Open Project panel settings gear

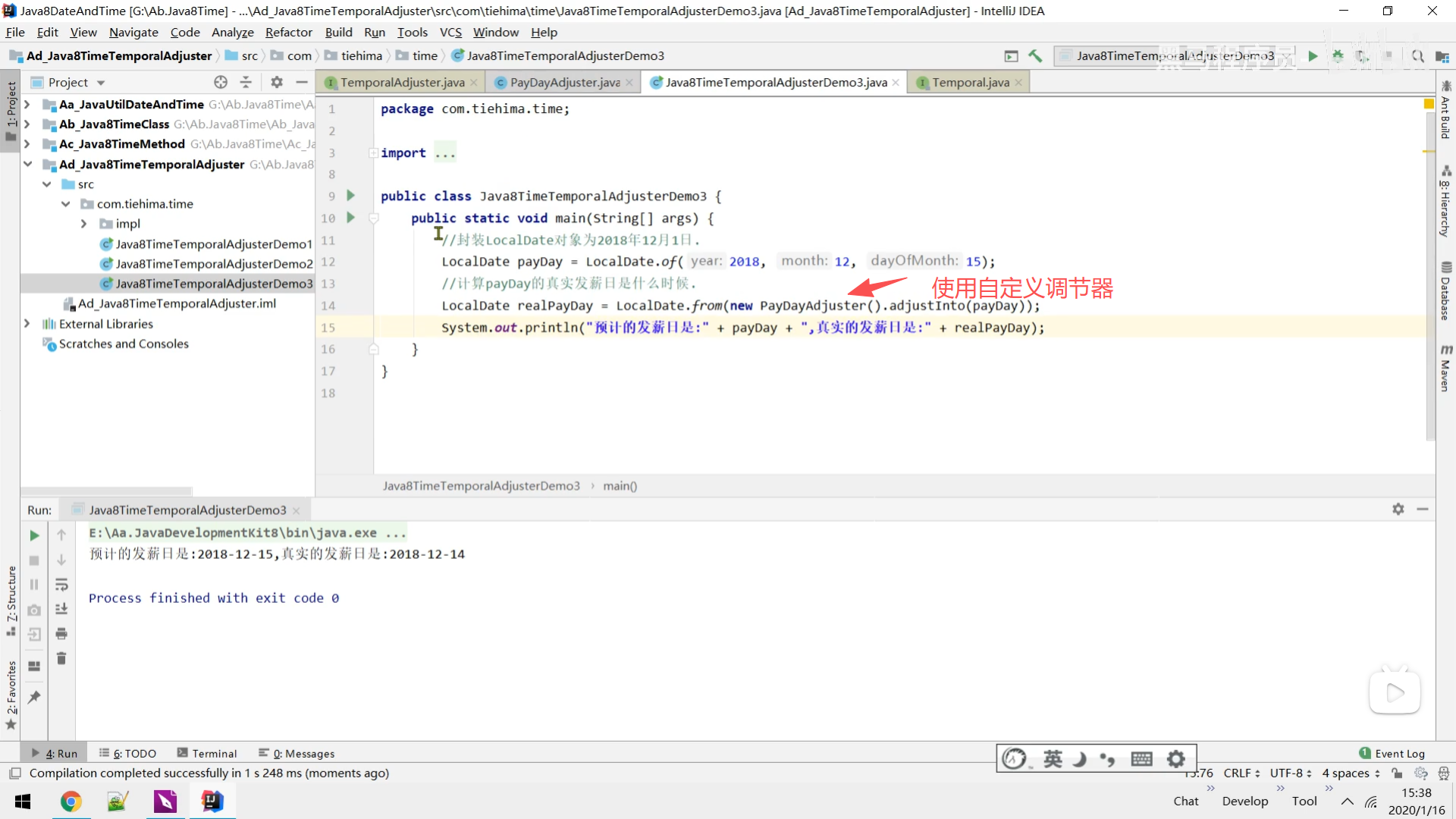coord(277,82)
